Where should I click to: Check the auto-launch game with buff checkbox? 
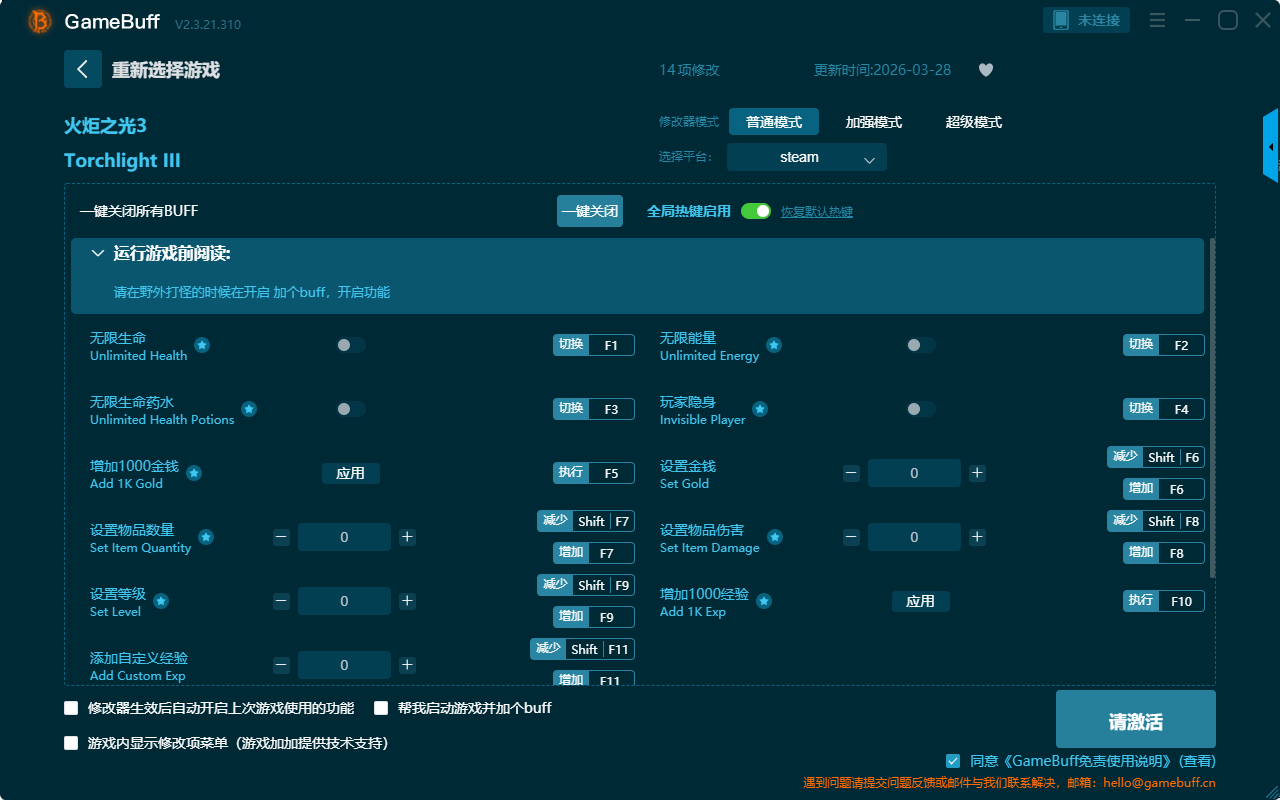point(381,708)
